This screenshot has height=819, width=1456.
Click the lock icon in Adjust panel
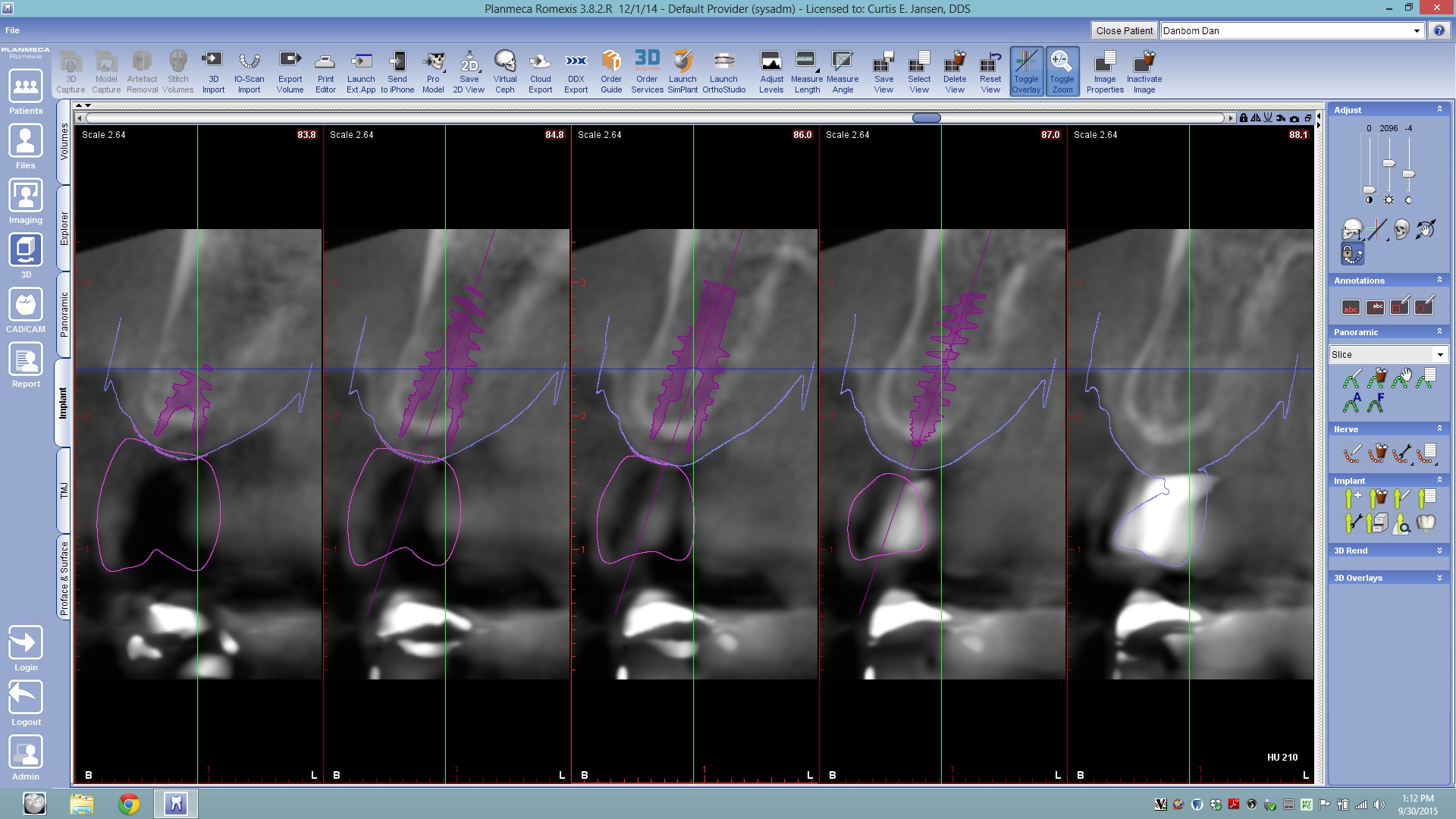click(x=1351, y=254)
